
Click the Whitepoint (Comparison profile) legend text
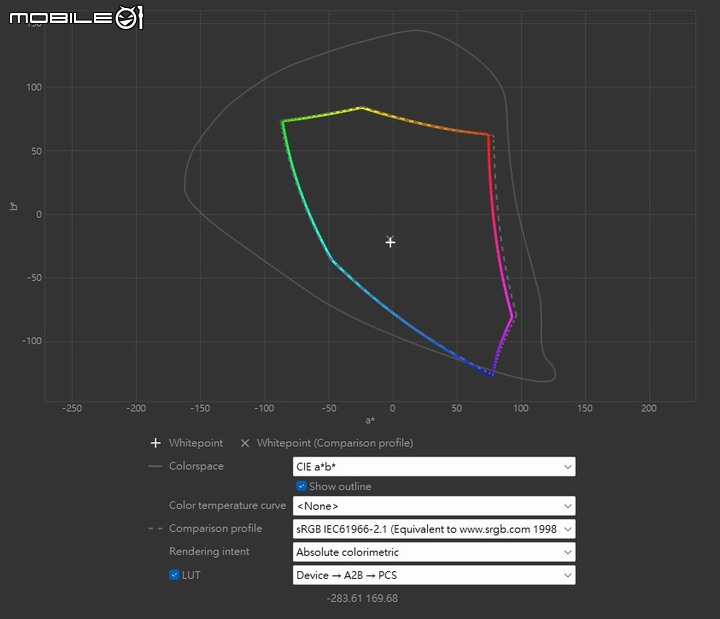click(x=335, y=443)
